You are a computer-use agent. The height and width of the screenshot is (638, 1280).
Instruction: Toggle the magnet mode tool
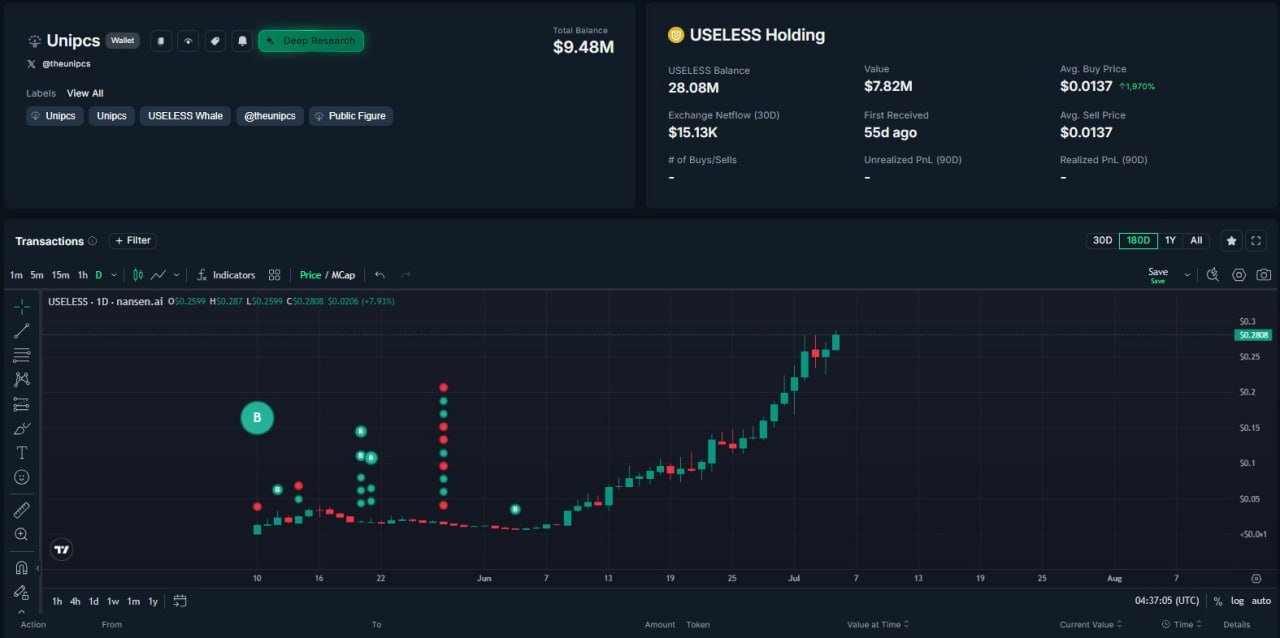(x=21, y=568)
